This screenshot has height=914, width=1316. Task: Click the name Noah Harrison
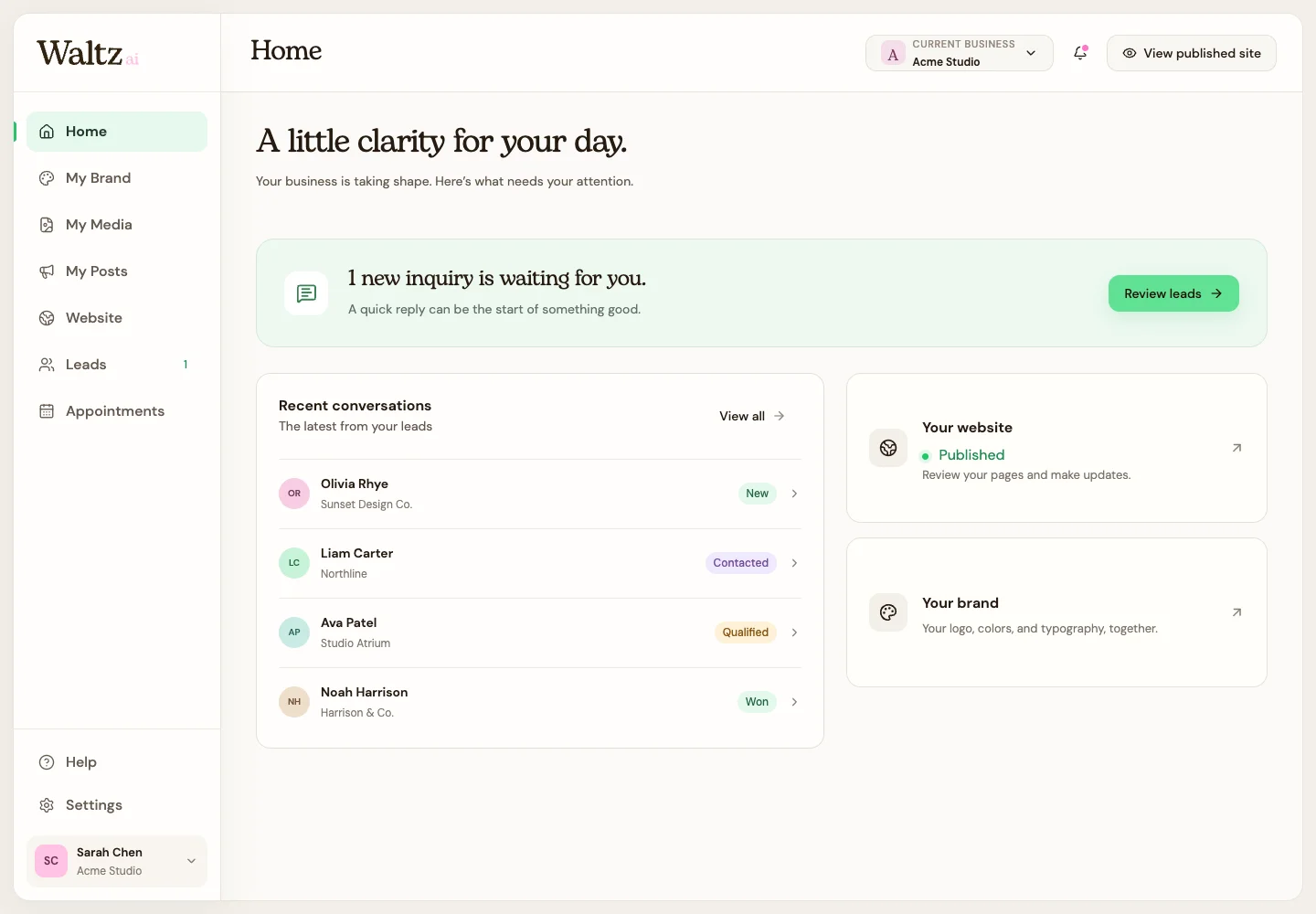pyautogui.click(x=364, y=692)
